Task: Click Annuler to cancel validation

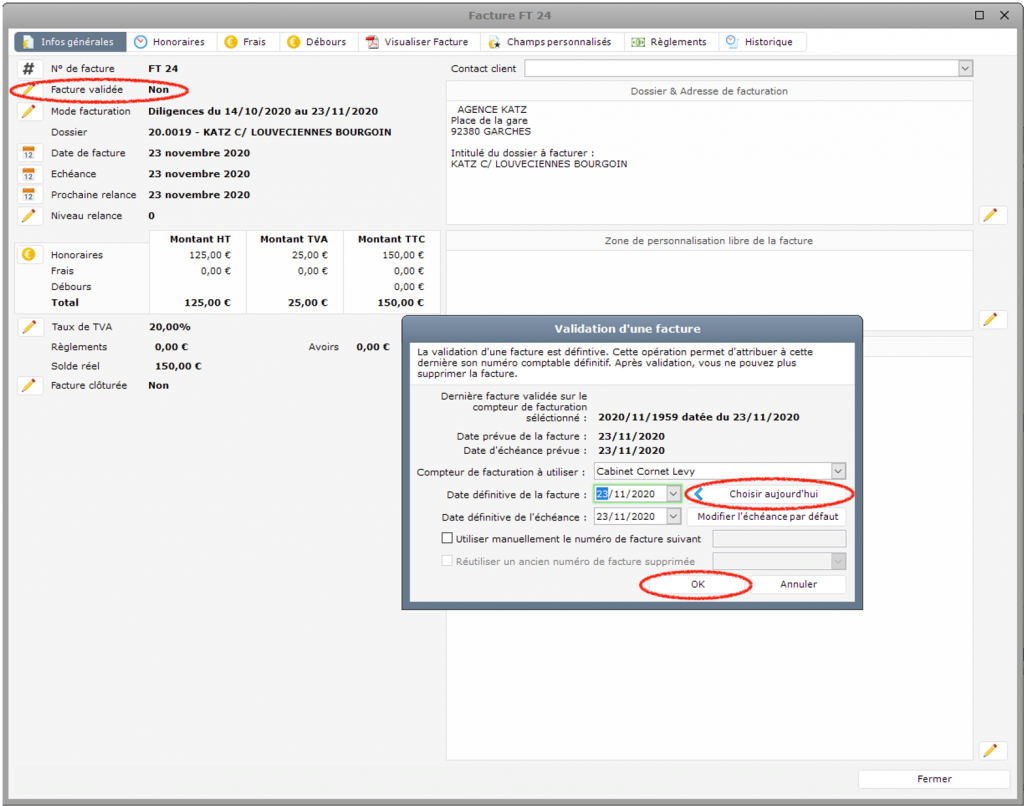Action: coord(798,584)
